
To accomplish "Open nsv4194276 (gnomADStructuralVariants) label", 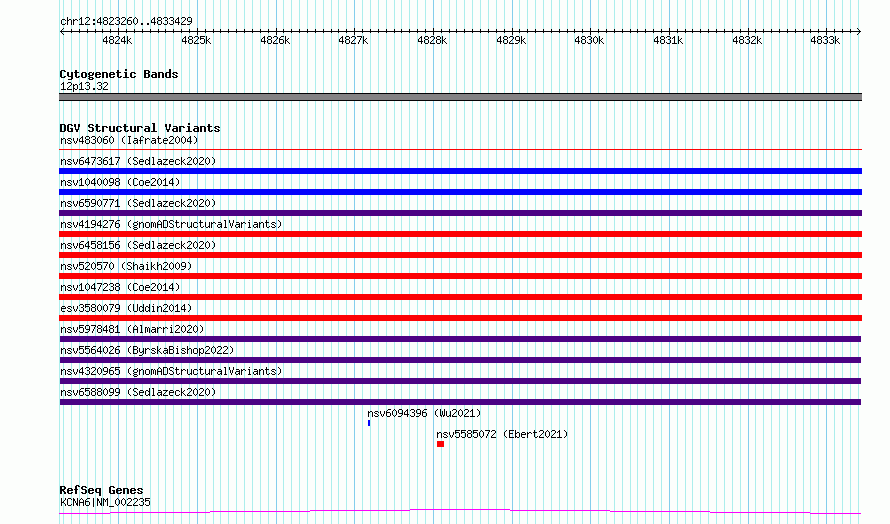I will [171, 224].
